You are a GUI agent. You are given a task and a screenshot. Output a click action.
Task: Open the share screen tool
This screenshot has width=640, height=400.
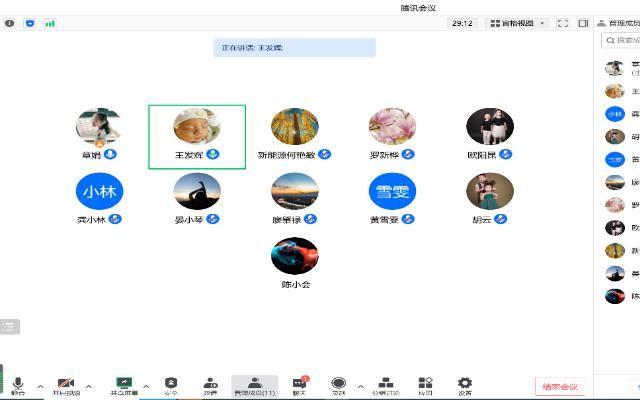(x=125, y=385)
